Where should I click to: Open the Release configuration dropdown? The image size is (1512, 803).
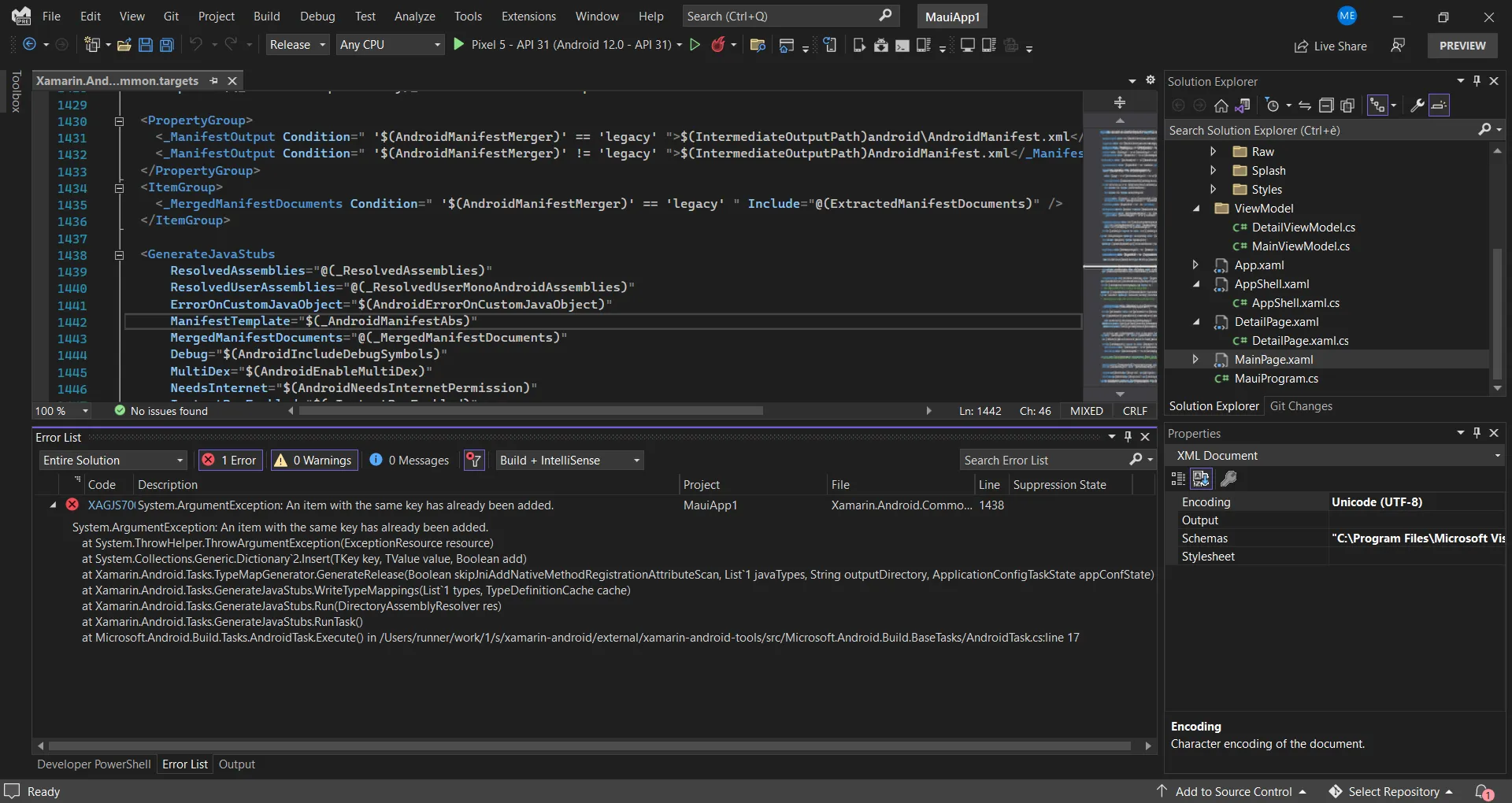(297, 45)
